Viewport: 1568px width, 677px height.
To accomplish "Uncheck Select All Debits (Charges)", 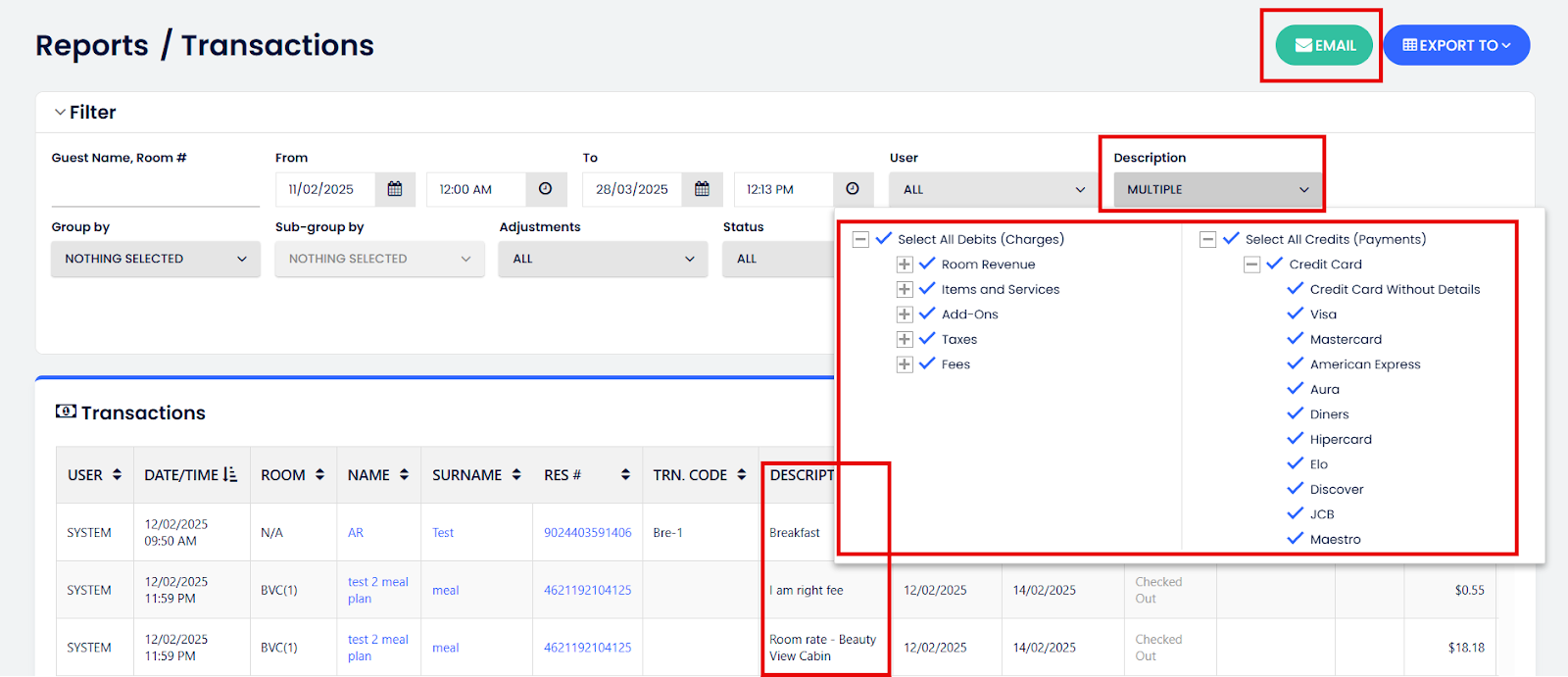I will (x=884, y=239).
